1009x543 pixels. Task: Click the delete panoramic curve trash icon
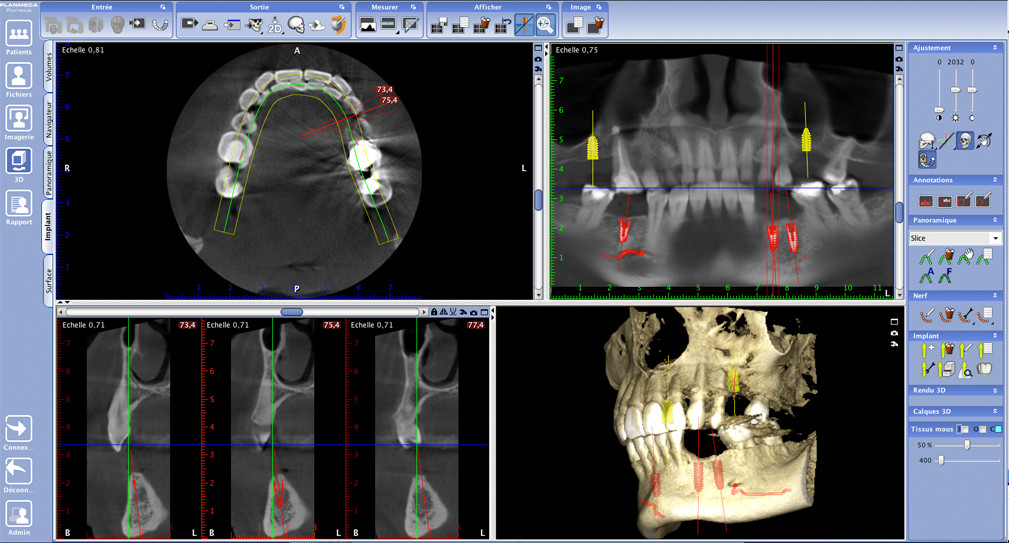[x=945, y=258]
